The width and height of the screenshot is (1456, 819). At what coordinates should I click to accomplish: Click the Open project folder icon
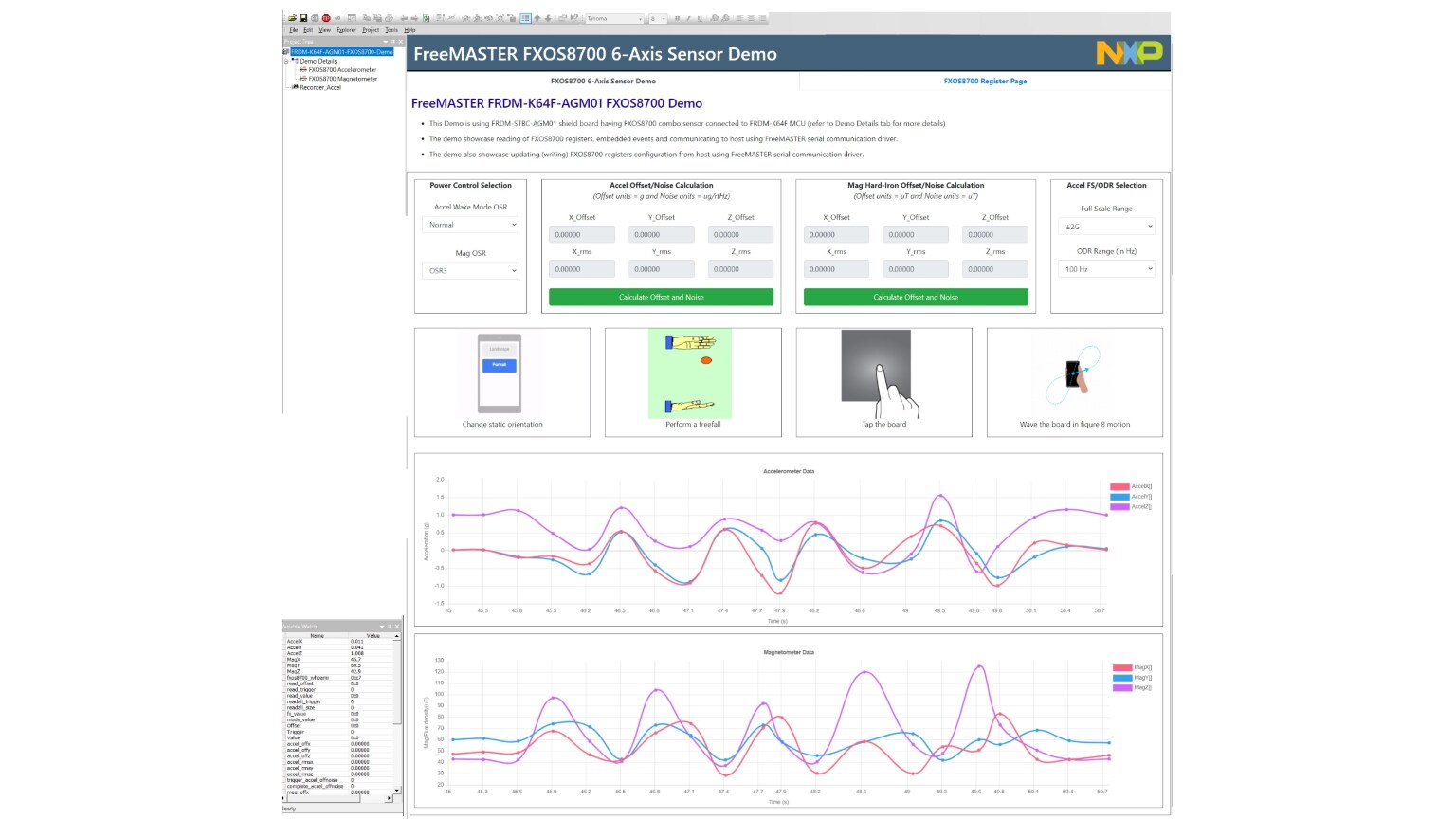[x=293, y=18]
